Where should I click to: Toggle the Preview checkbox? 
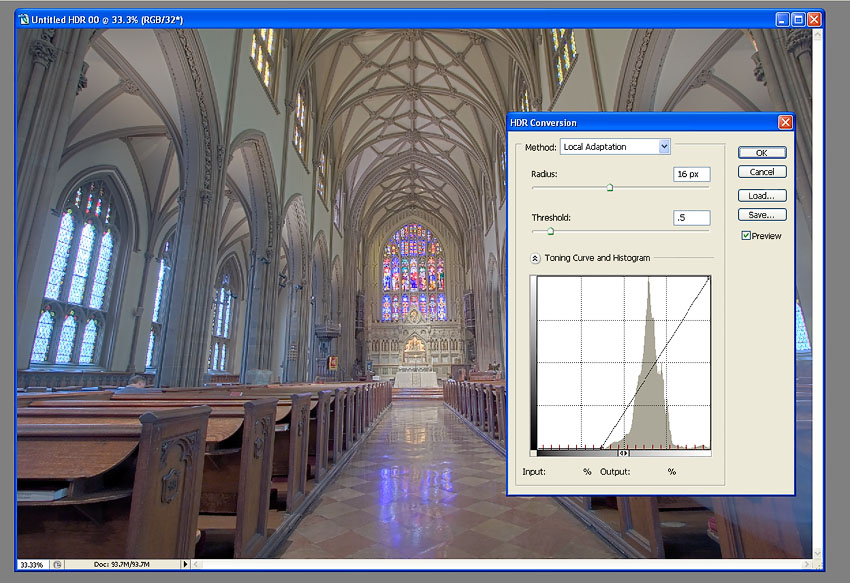[746, 236]
